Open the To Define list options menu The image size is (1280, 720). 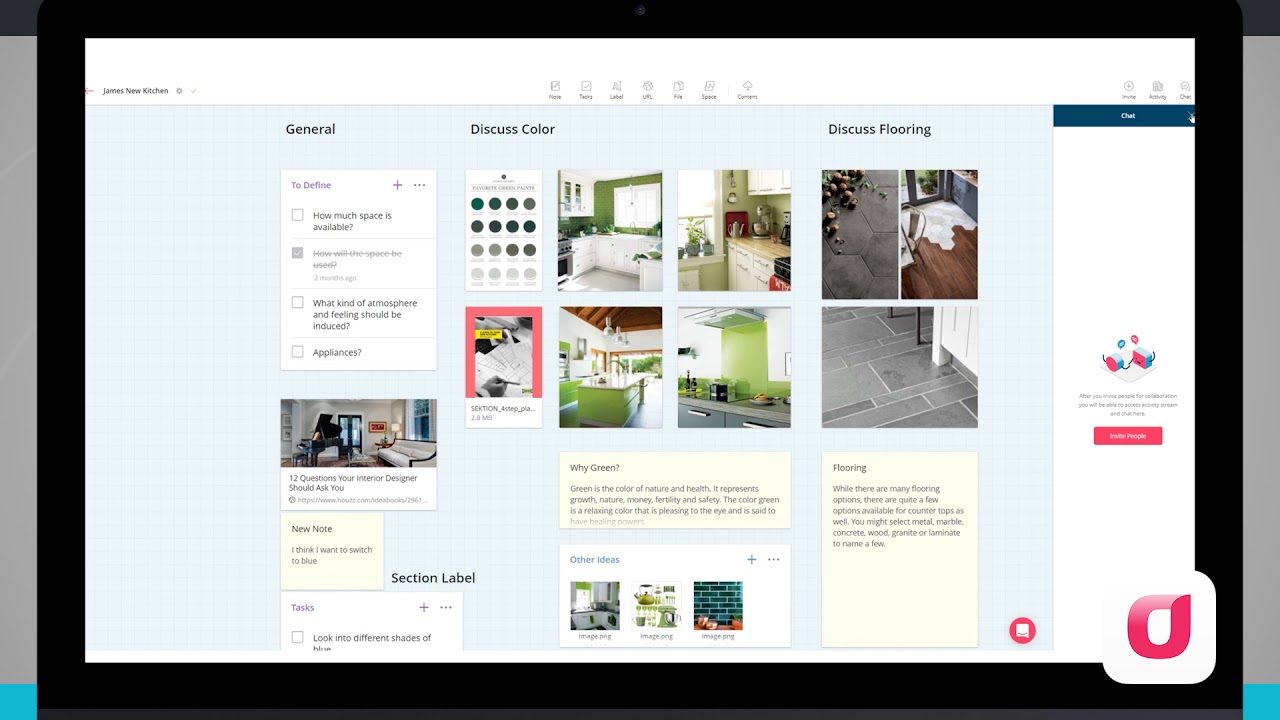[x=419, y=185]
